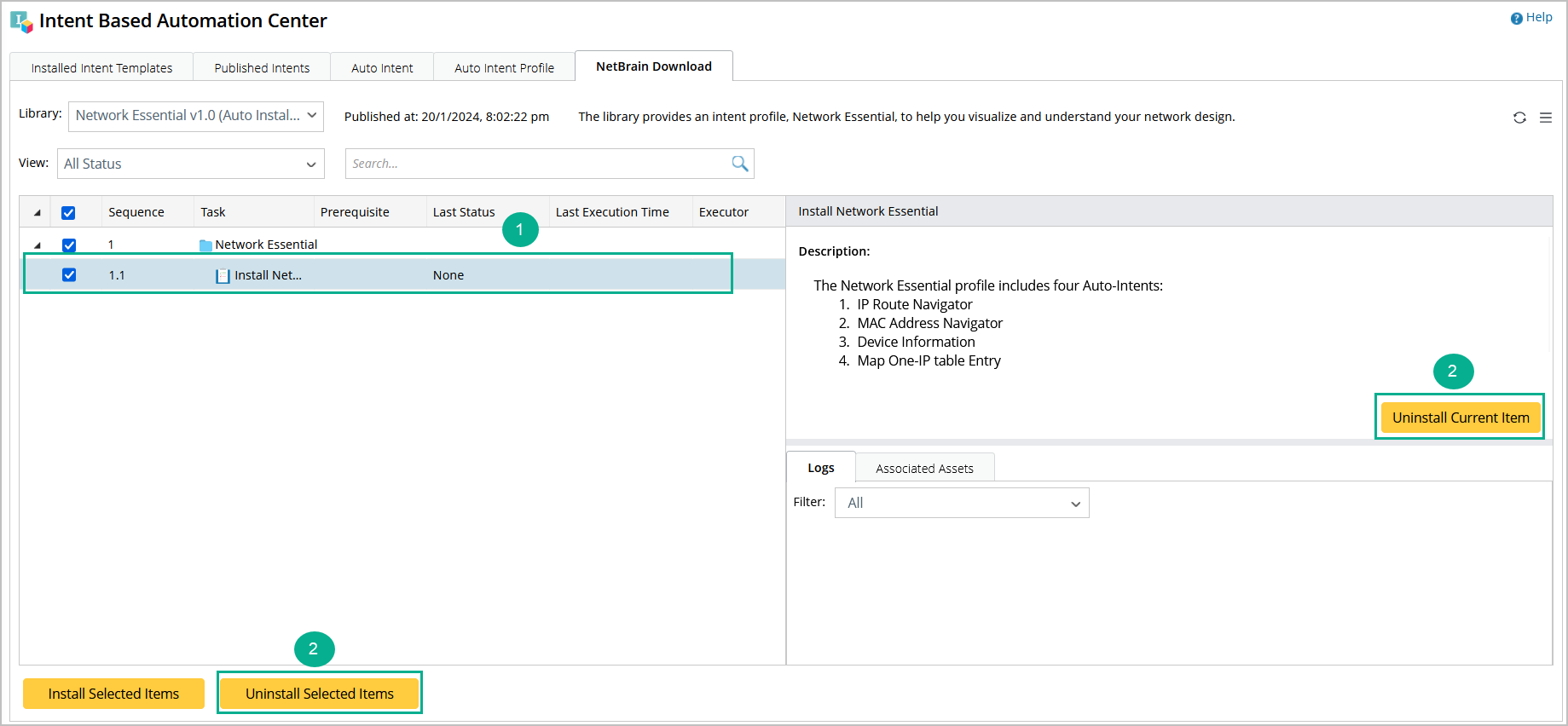Open the hamburger menu icon at top right
Image resolution: width=1568 pixels, height=726 pixels.
coord(1545,118)
